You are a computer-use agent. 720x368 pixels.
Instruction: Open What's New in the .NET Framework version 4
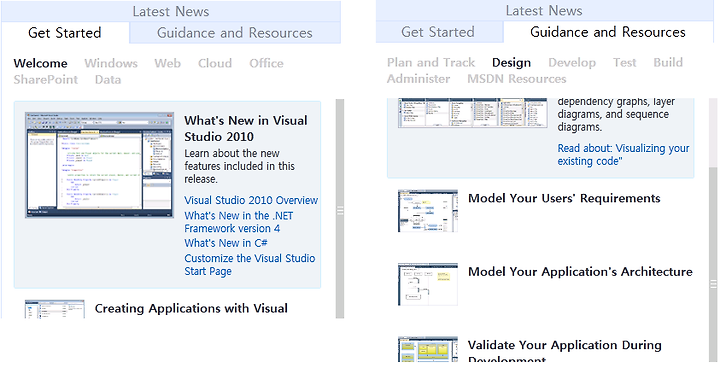[239, 222]
